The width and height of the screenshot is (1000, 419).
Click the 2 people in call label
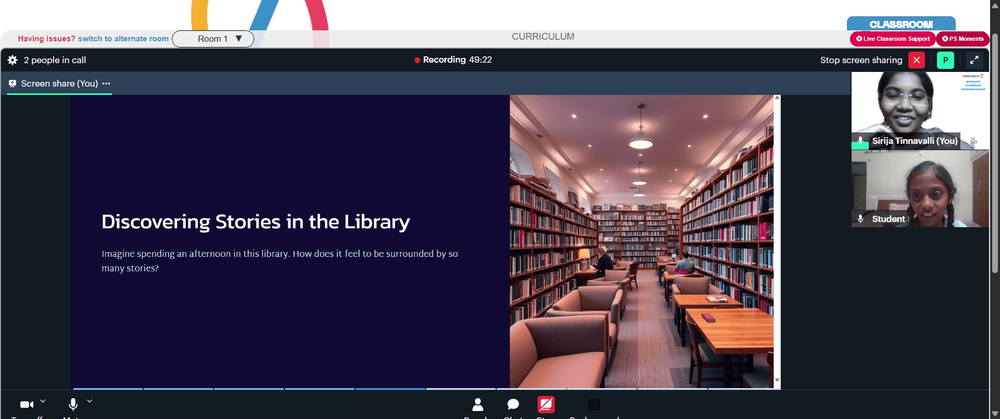point(55,60)
